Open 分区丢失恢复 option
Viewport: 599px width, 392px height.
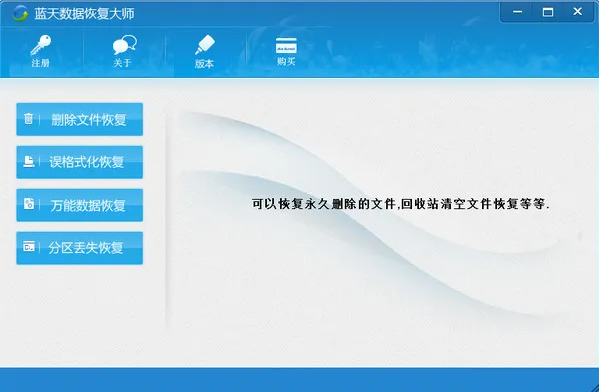79,248
